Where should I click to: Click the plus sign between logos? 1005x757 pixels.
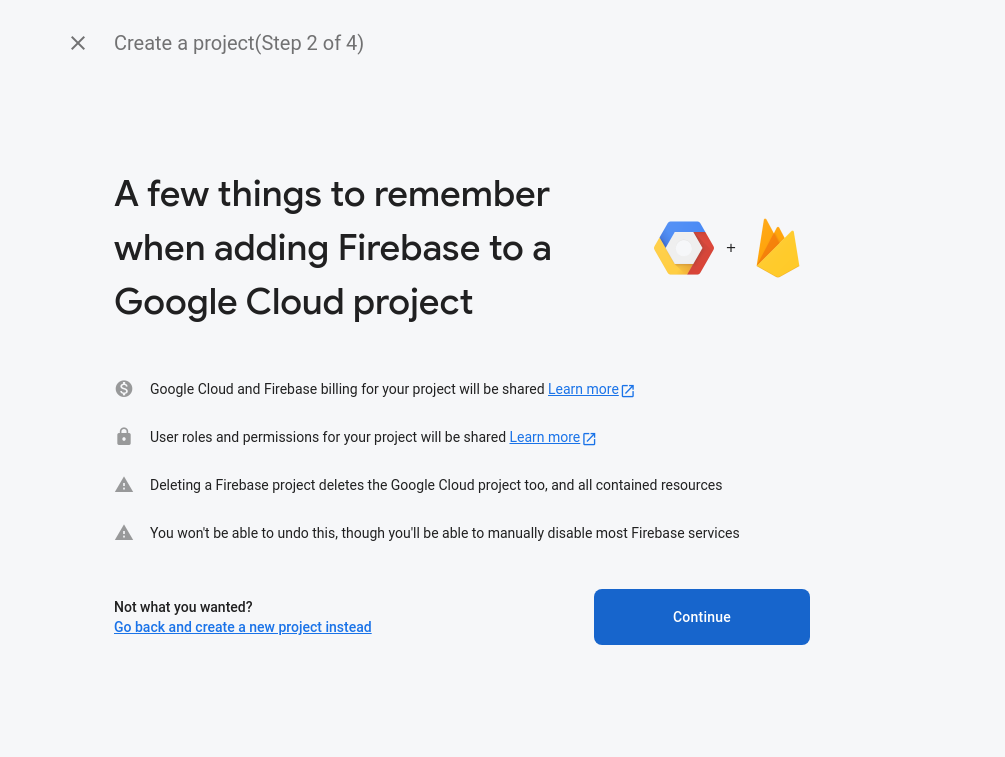coord(731,248)
